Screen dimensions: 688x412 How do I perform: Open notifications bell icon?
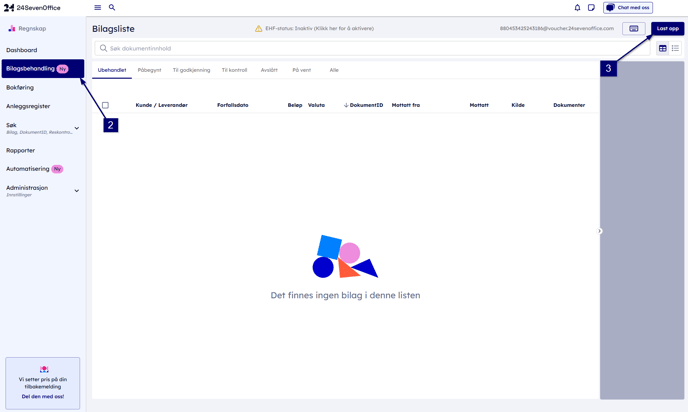pyautogui.click(x=577, y=8)
